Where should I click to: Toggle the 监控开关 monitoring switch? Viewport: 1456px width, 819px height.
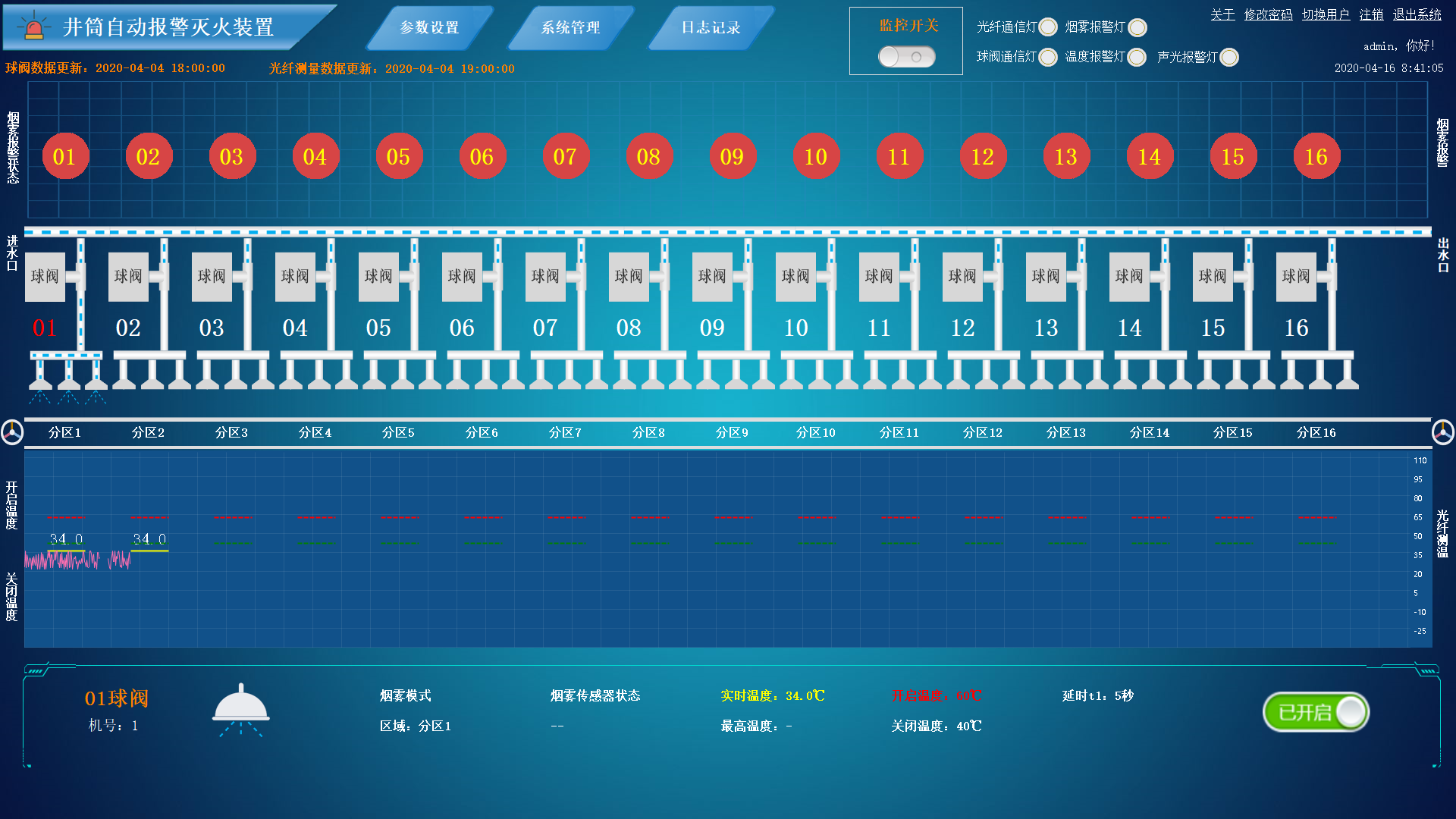coord(906,57)
